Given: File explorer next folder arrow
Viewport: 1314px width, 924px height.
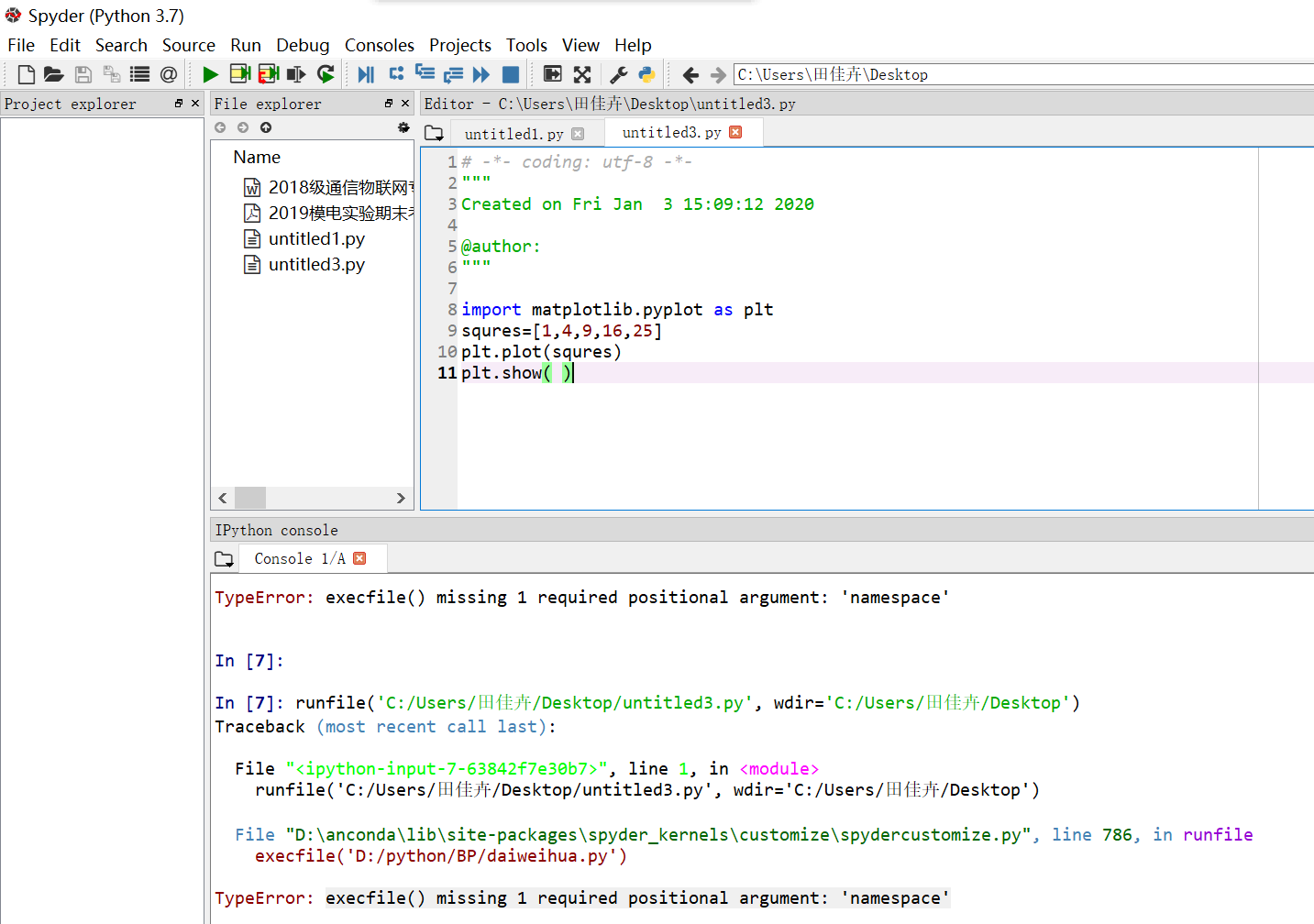Looking at the screenshot, I should tap(243, 127).
